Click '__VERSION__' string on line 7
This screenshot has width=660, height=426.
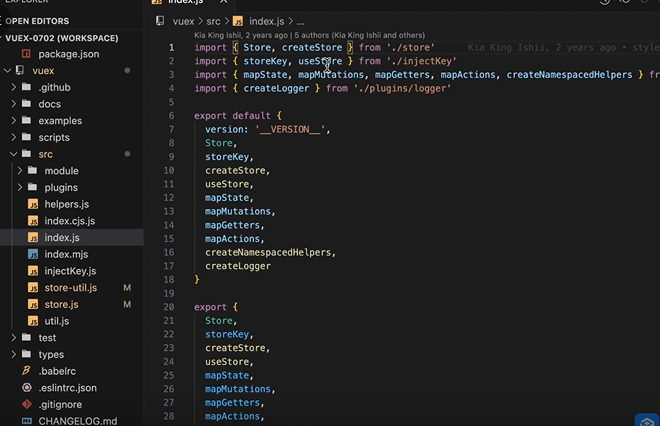(290, 130)
